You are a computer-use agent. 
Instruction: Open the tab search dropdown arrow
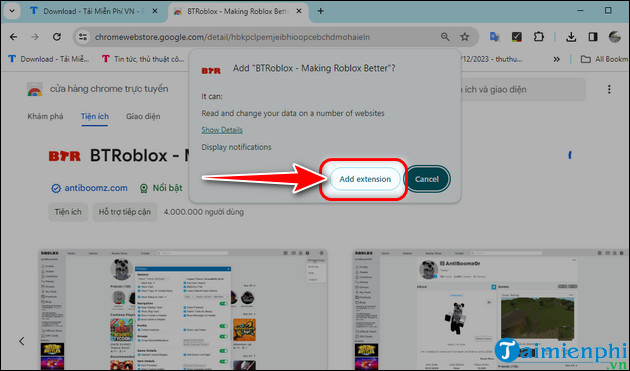(x=12, y=11)
